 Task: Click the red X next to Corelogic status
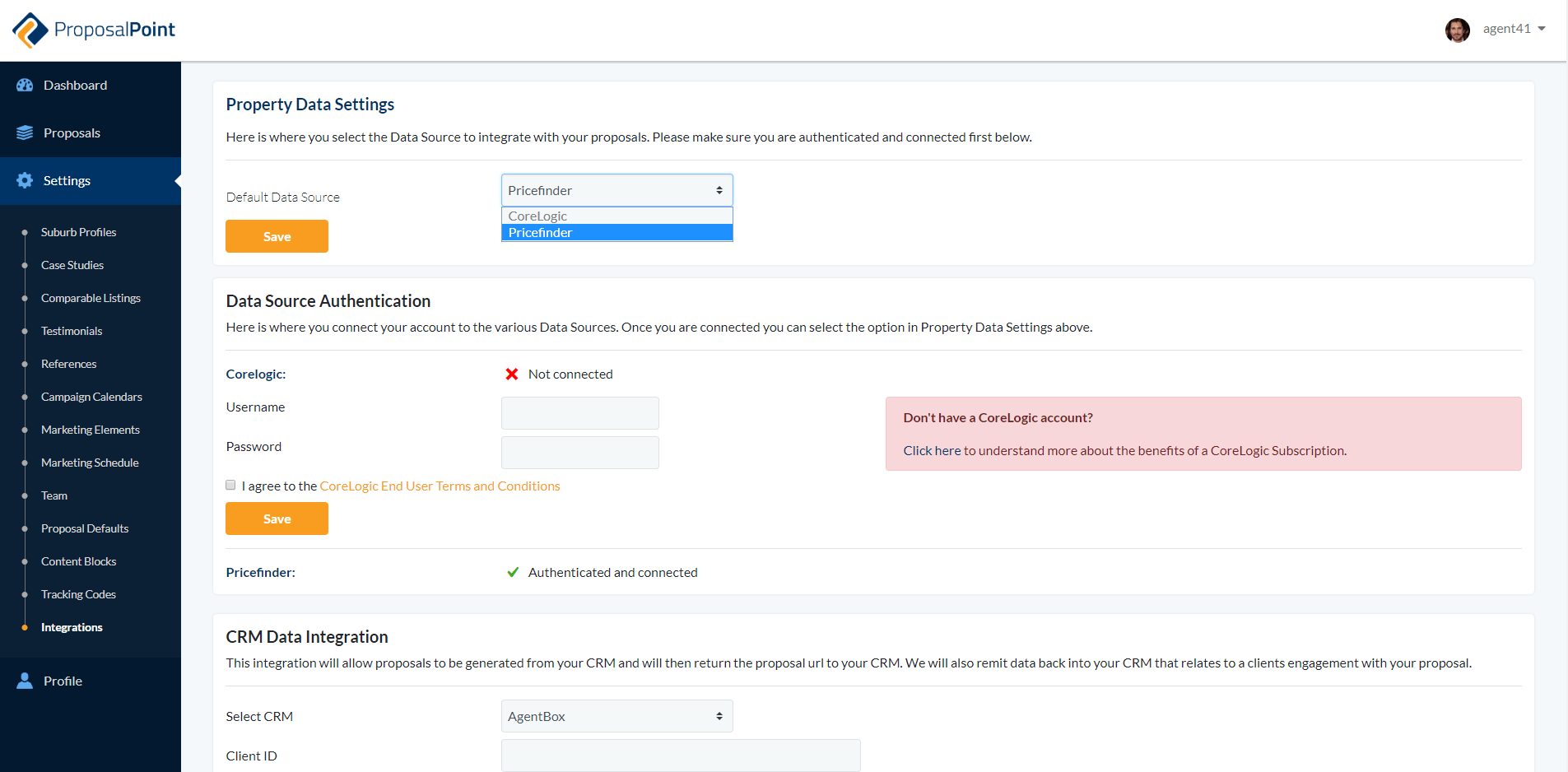pos(512,374)
